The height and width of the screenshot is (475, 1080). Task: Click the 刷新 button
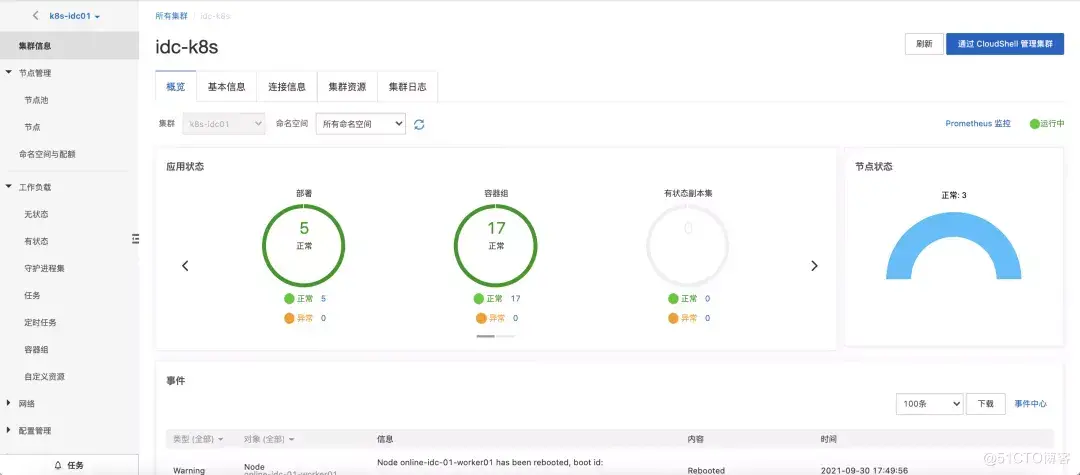[924, 44]
